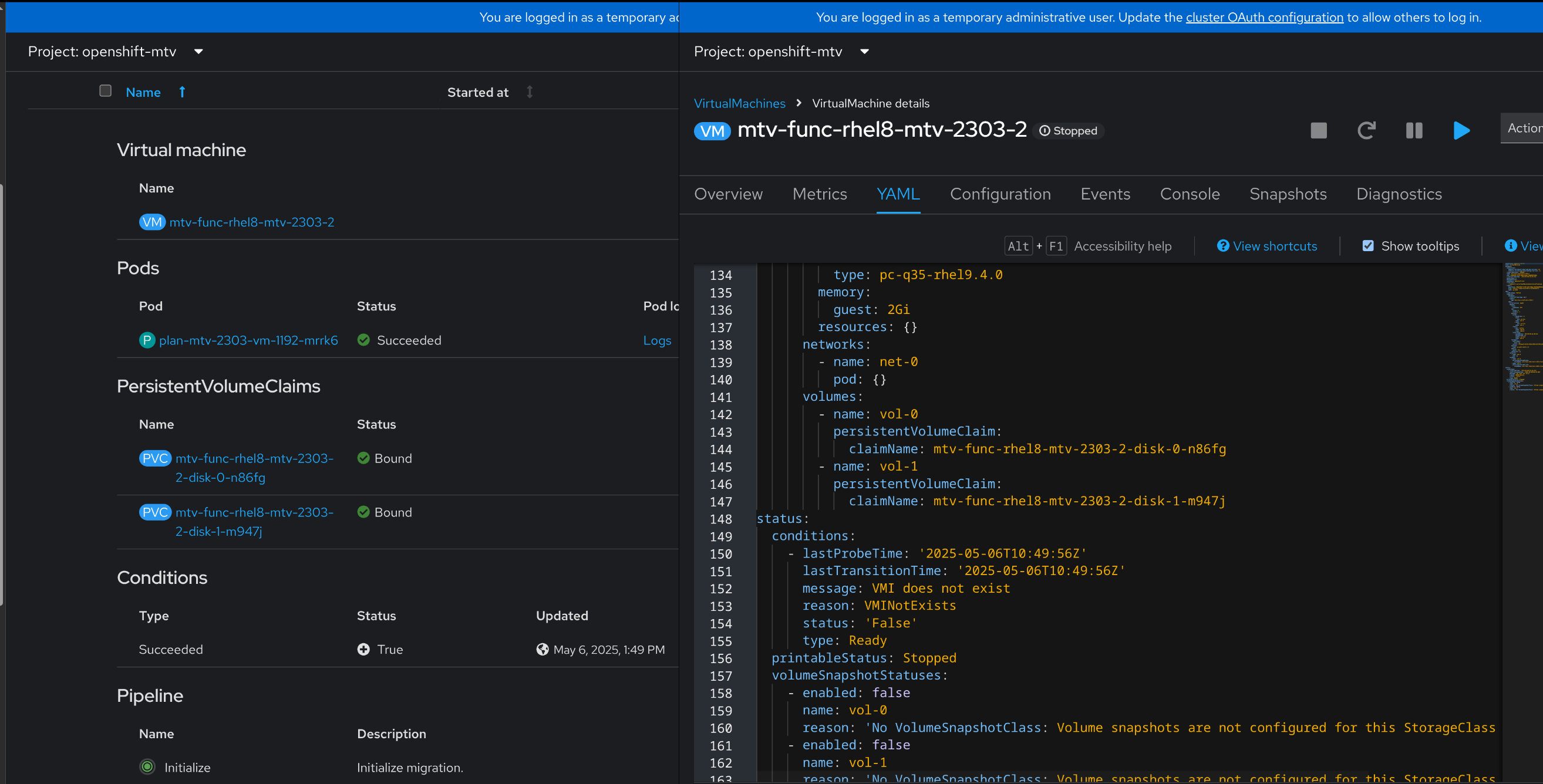Click the Start VM play icon
The image size is (1543, 784).
pos(1461,130)
